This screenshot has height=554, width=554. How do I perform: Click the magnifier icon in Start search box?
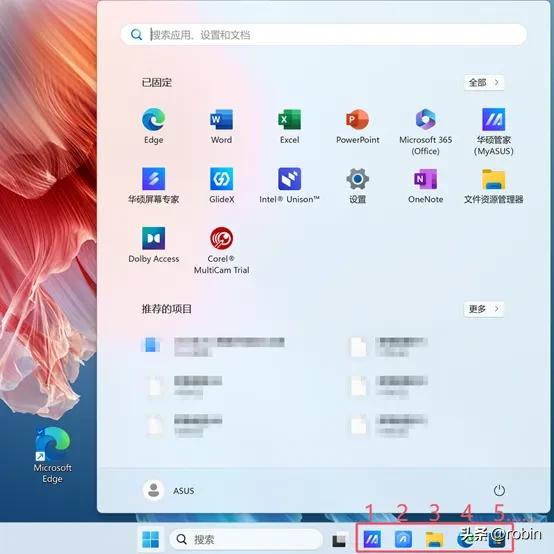(x=136, y=35)
